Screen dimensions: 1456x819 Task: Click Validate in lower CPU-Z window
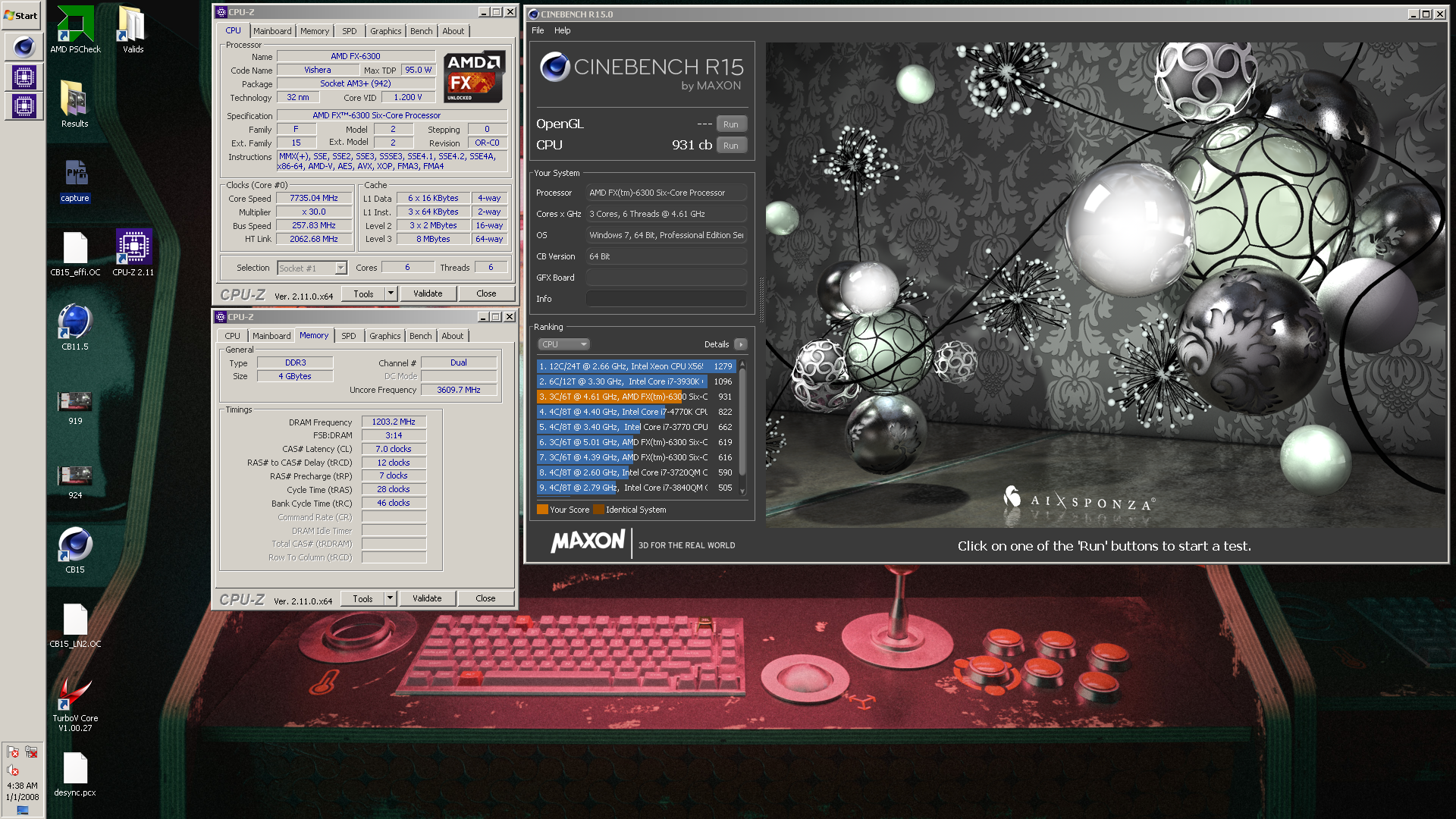point(427,598)
